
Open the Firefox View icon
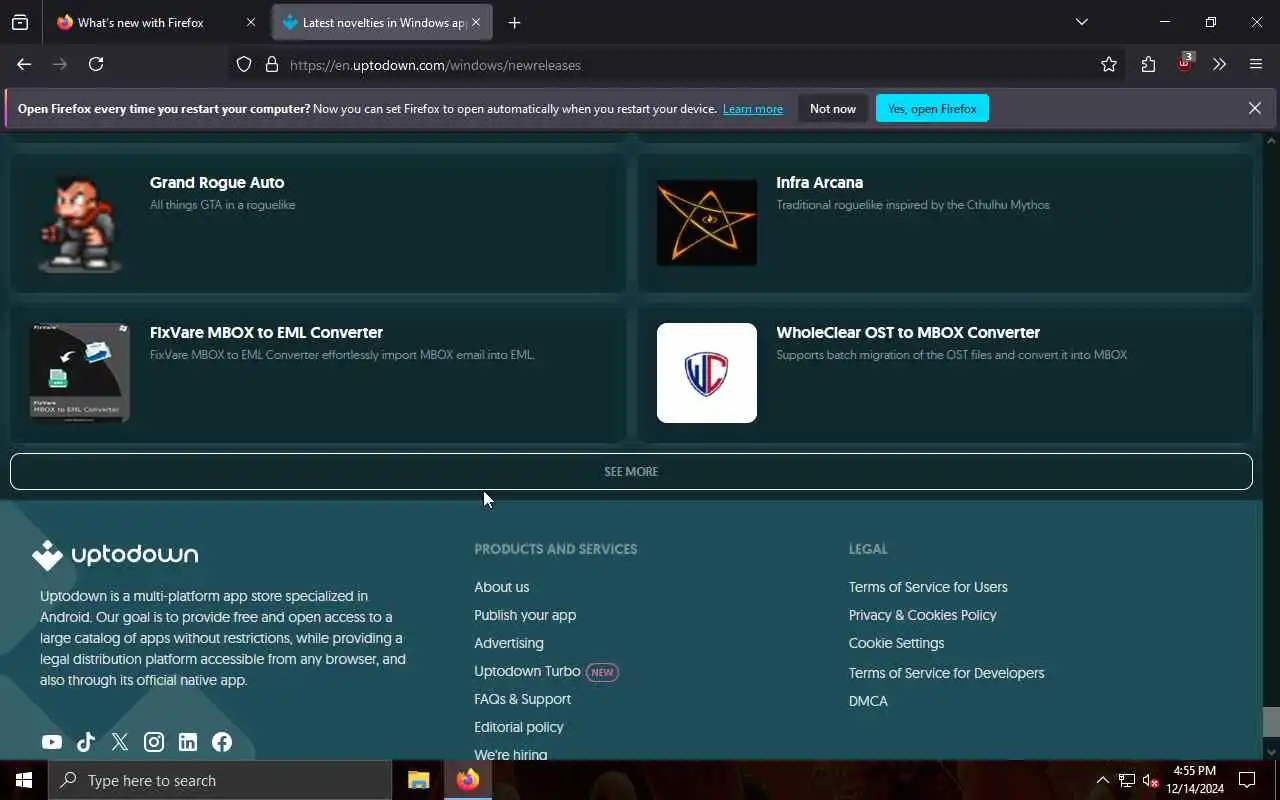click(20, 22)
